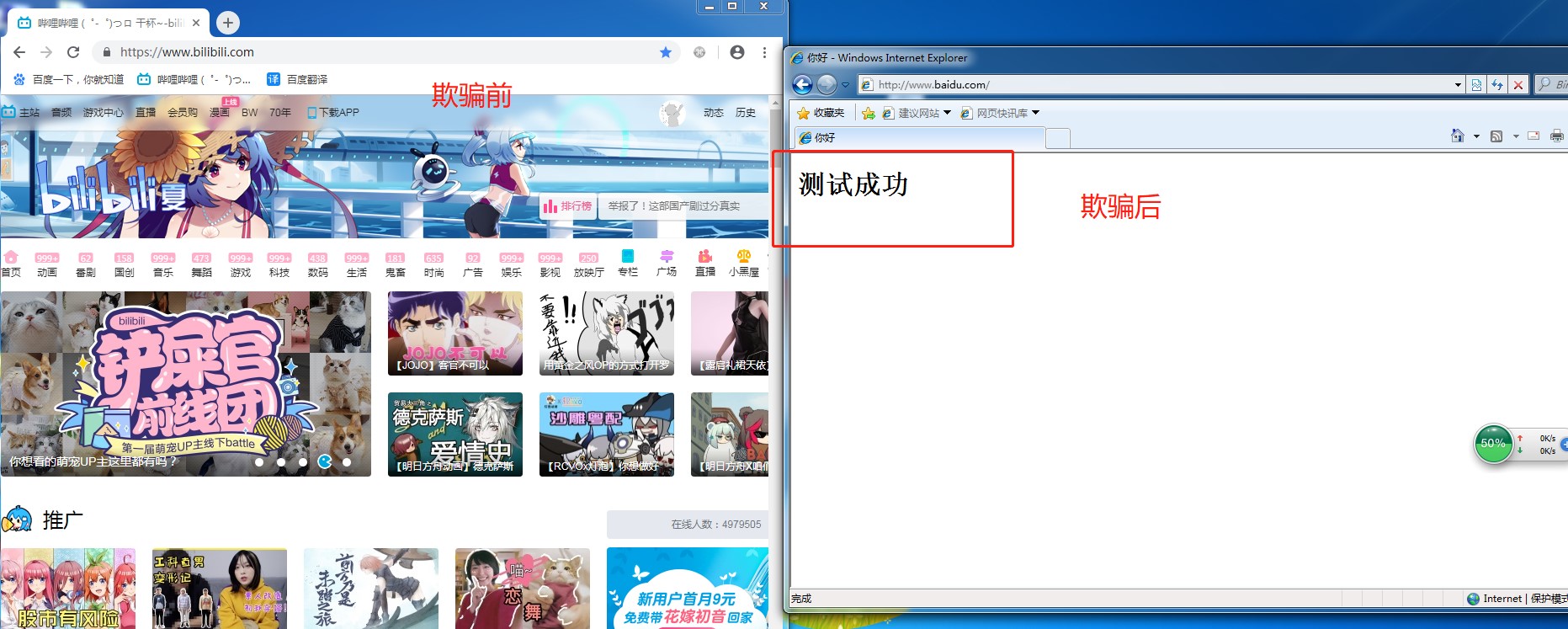The height and width of the screenshot is (629, 1568).
Task: Expand the 网页快讯库 dropdown in IE
Action: point(1035,113)
